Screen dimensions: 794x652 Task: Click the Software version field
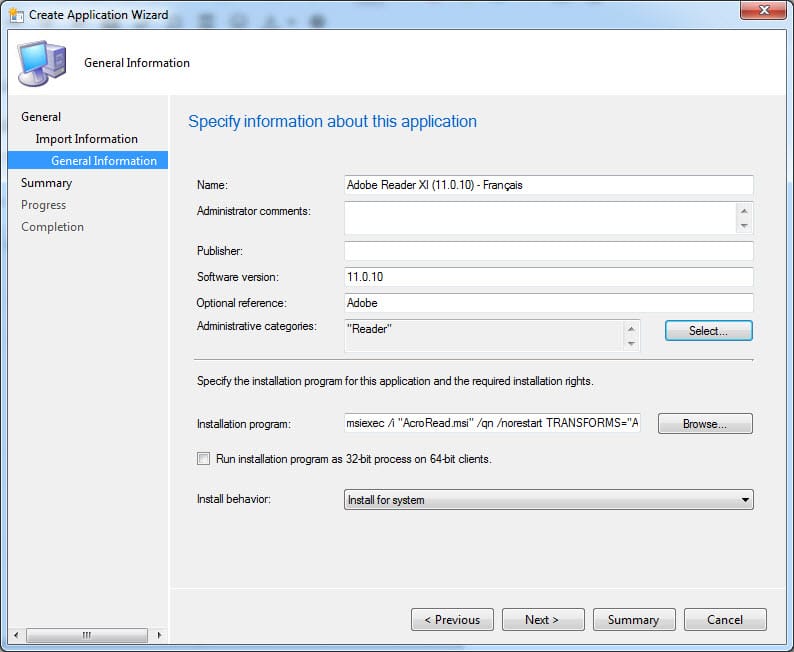pos(548,277)
